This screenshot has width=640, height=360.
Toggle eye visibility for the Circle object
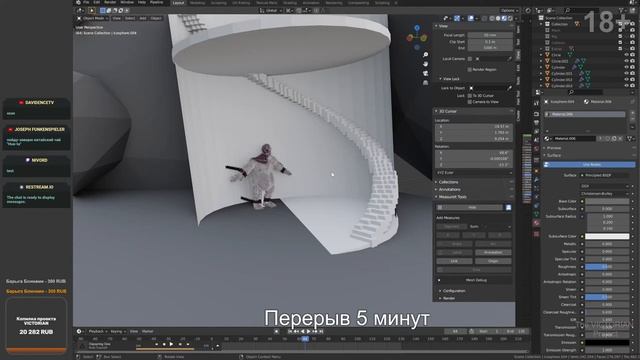pos(626,55)
